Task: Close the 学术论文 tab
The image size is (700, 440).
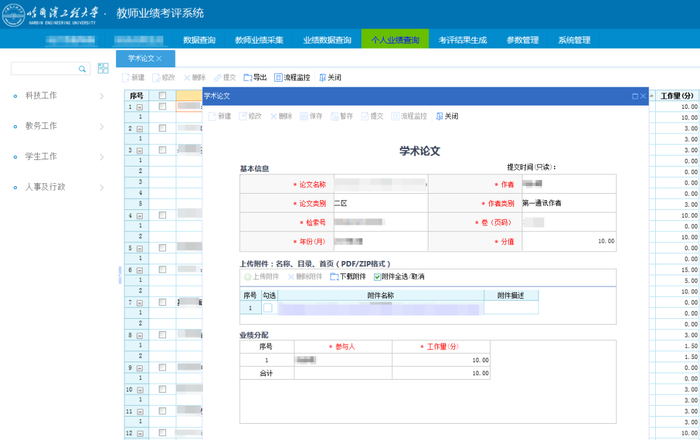Action: [x=158, y=59]
